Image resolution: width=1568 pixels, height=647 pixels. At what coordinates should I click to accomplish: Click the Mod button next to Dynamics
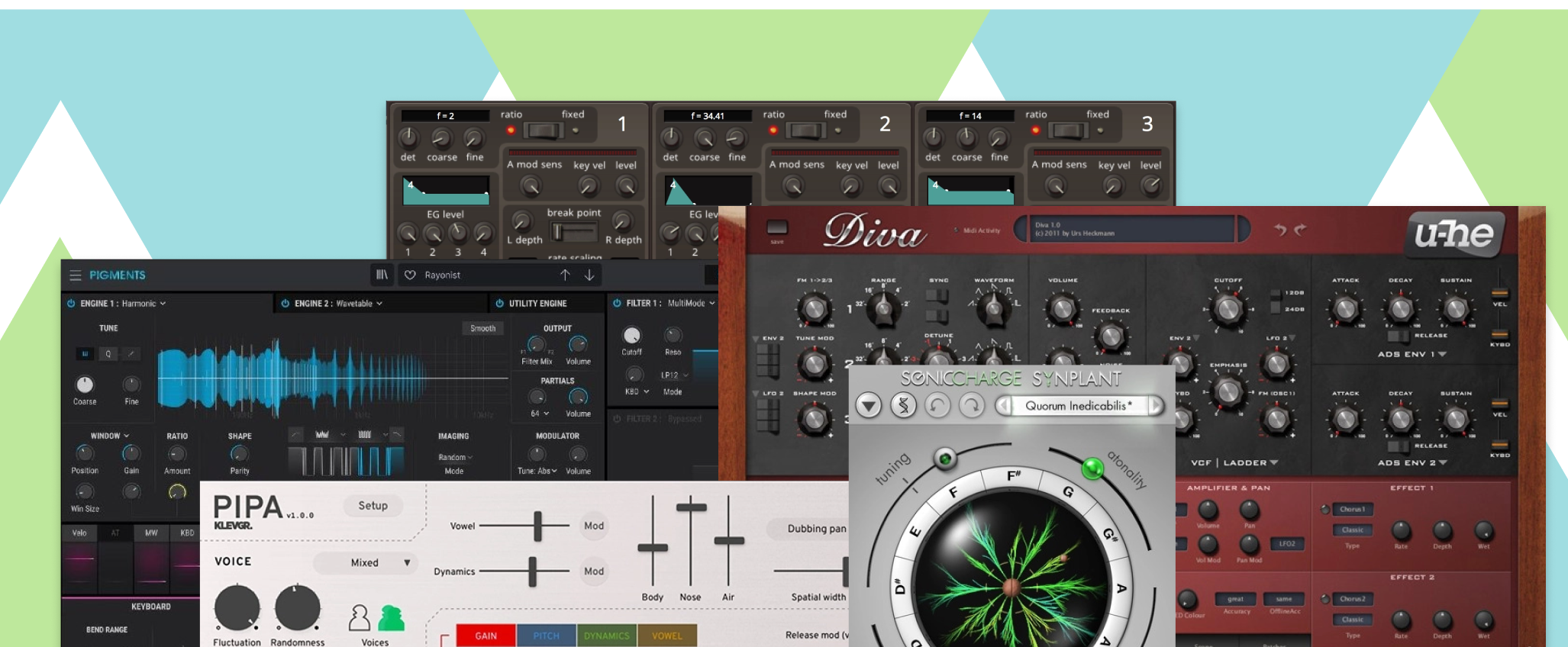click(594, 571)
